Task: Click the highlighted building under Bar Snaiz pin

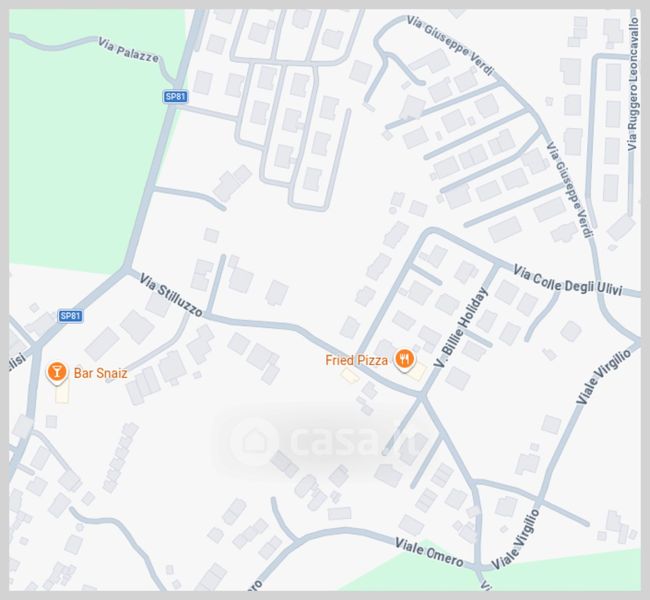Action: coord(62,394)
